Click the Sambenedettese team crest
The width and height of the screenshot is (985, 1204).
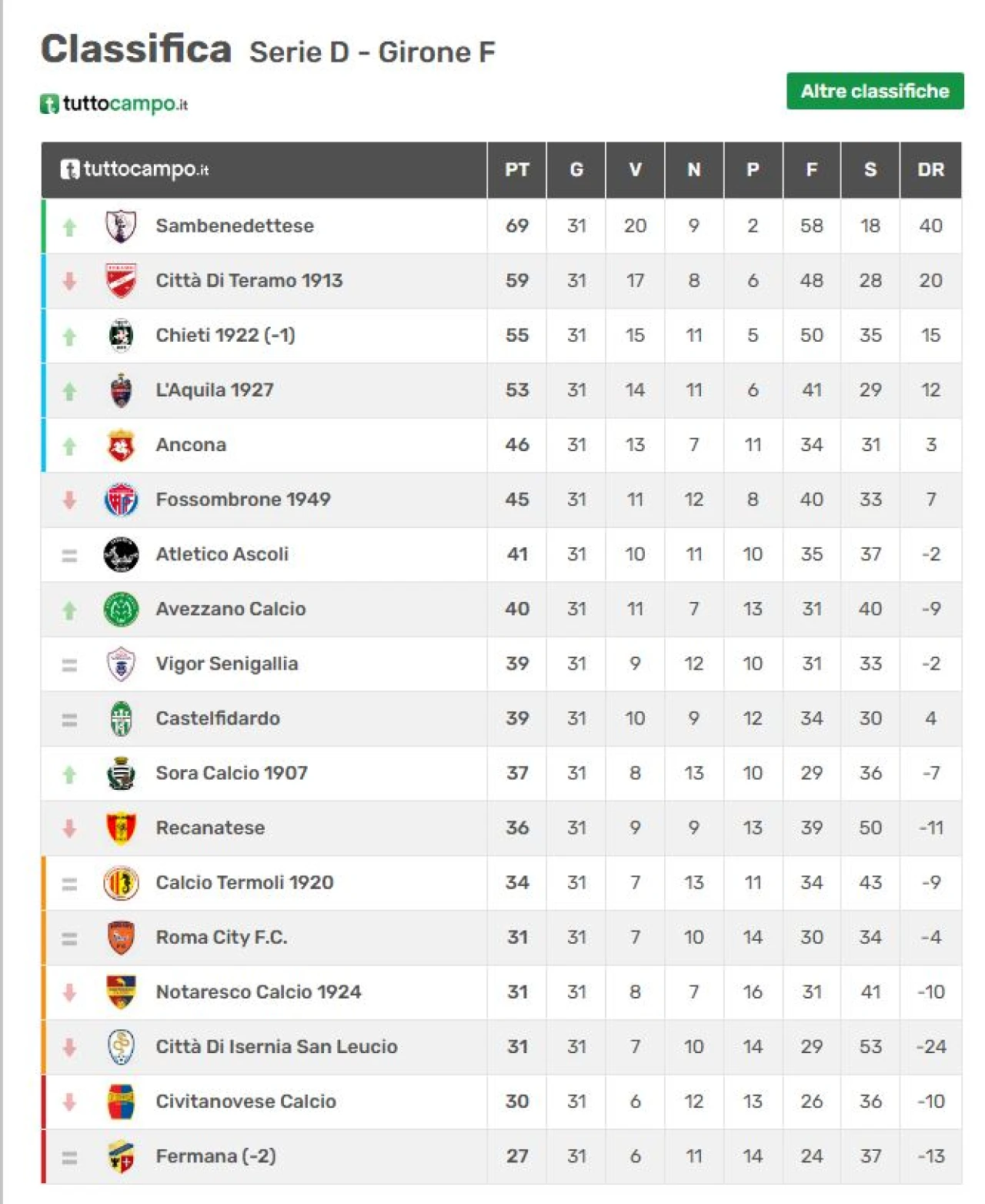point(121,226)
